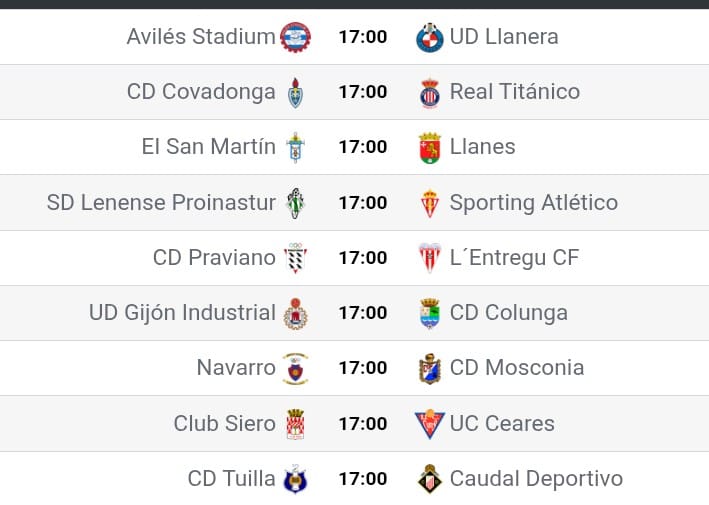Click the CD Colunga shield icon
Screen dimensions: 709x505
click(x=430, y=313)
